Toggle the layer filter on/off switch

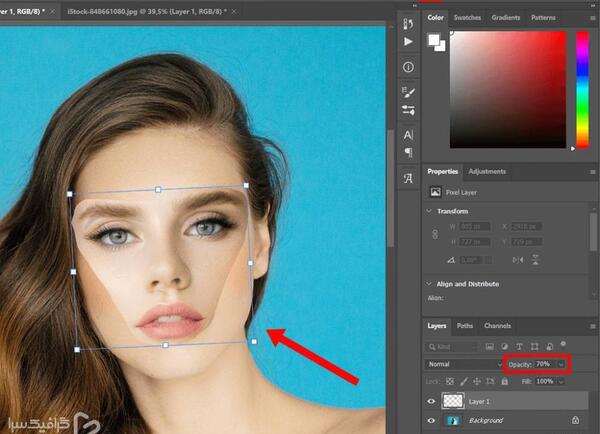pyautogui.click(x=563, y=344)
